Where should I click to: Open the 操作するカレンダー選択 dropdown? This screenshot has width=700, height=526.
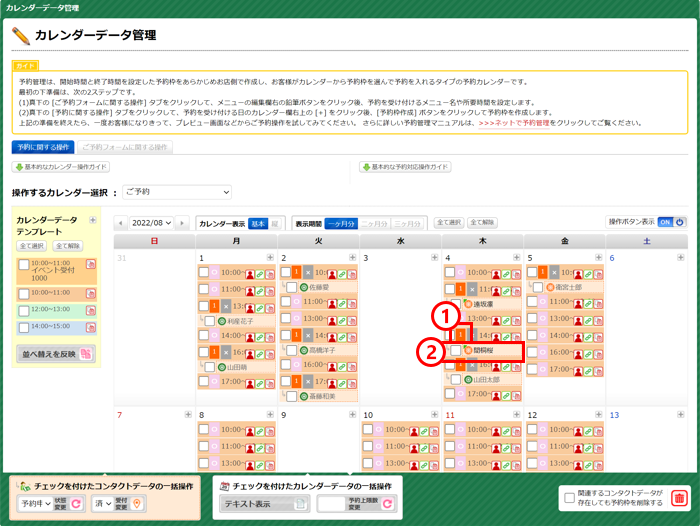(177, 192)
